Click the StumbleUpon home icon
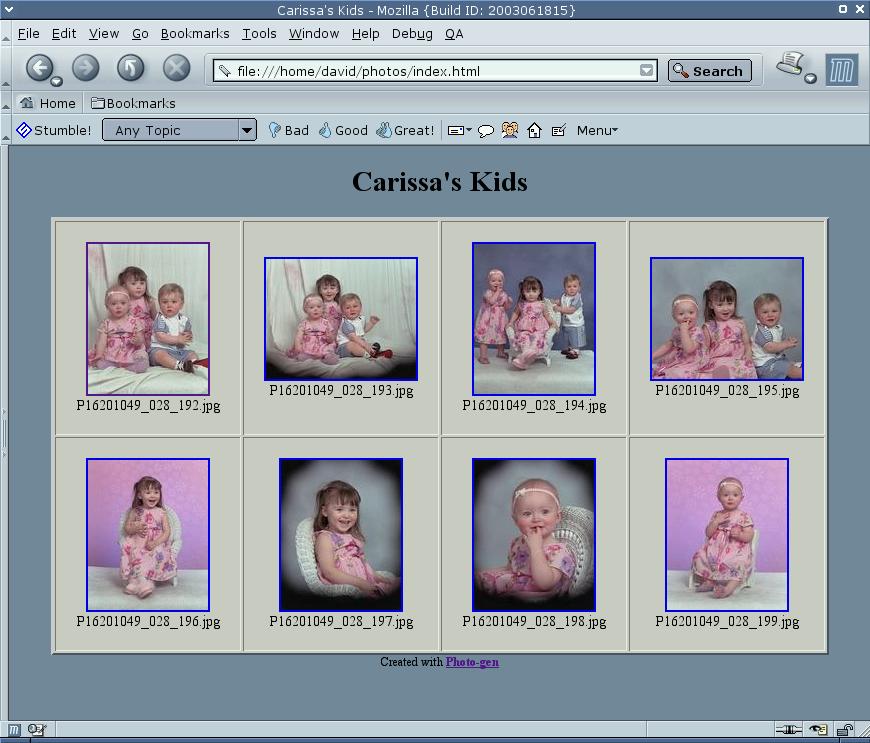870x743 pixels. tap(534, 130)
